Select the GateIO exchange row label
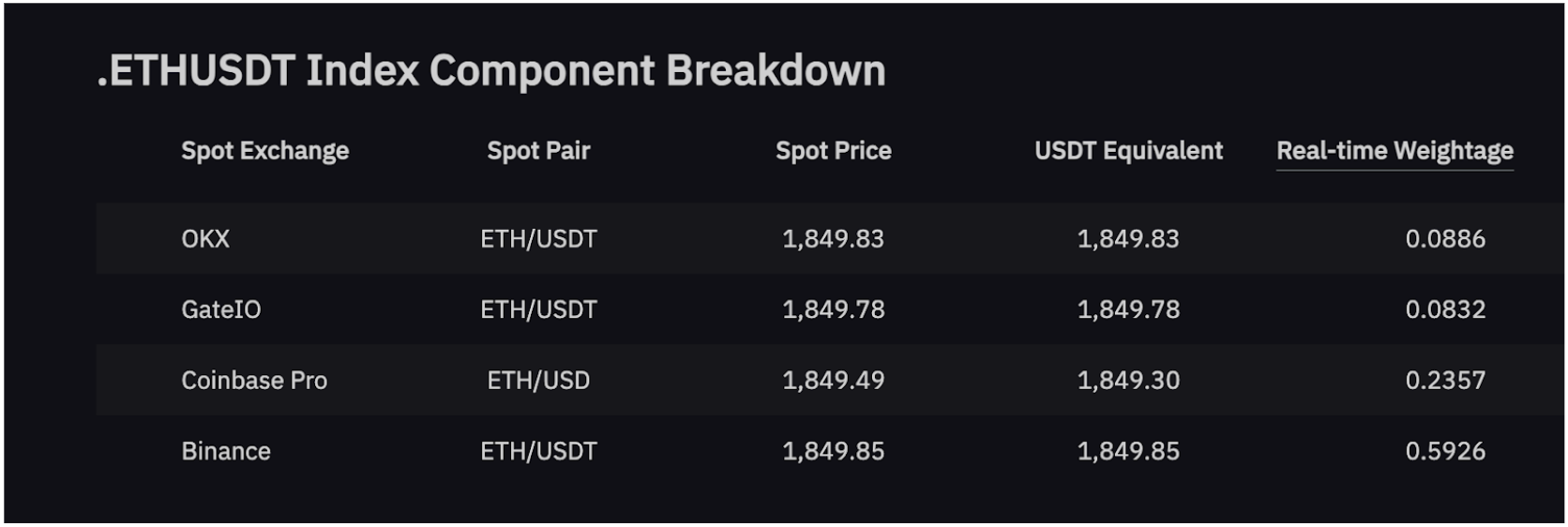This screenshot has height=527, width=1568. click(221, 309)
